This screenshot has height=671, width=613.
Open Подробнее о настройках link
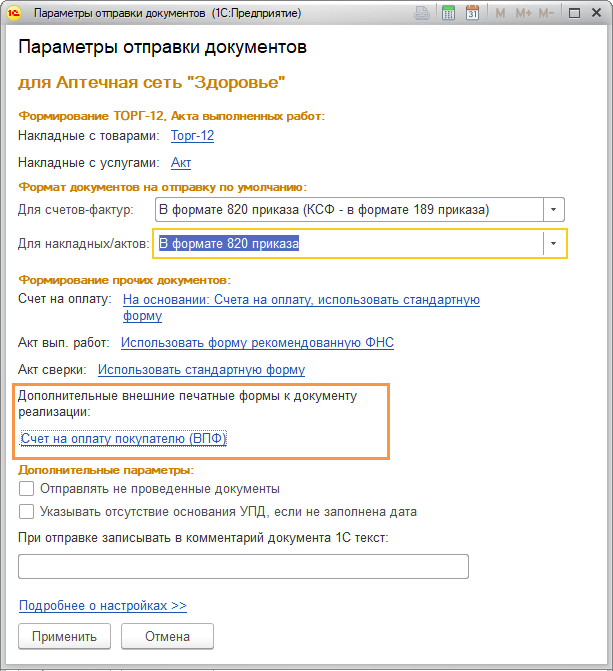(103, 606)
